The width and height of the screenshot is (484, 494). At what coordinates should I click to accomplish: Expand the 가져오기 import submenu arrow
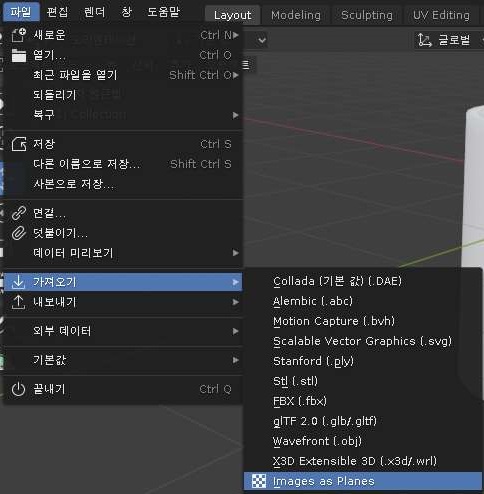[x=236, y=282]
